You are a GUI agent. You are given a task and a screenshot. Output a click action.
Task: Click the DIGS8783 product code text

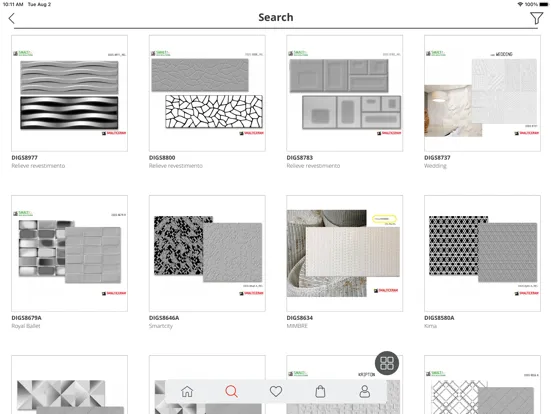click(300, 158)
